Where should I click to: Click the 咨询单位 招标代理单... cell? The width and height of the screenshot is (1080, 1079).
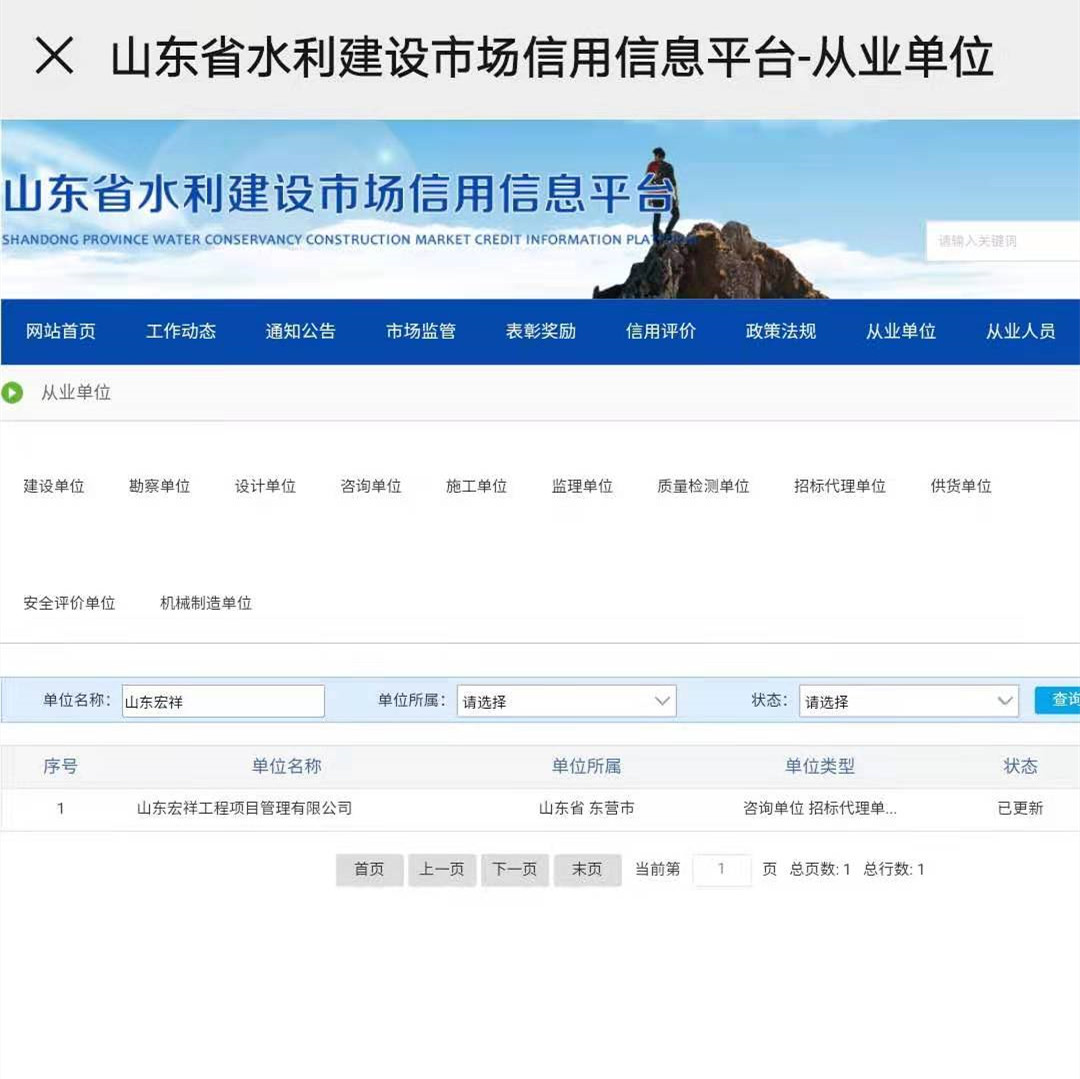tap(820, 808)
